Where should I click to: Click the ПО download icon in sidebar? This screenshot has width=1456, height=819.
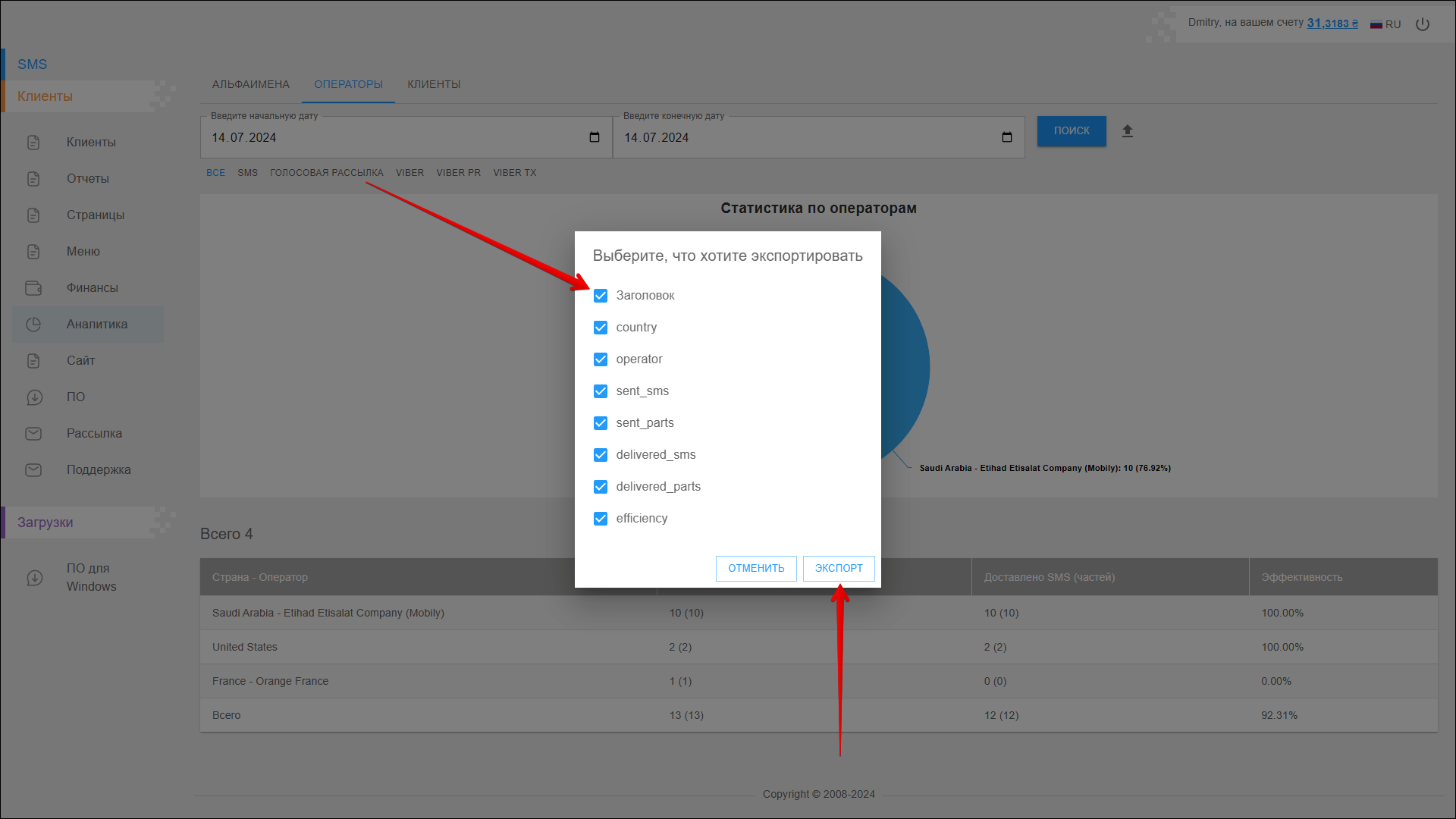(35, 397)
